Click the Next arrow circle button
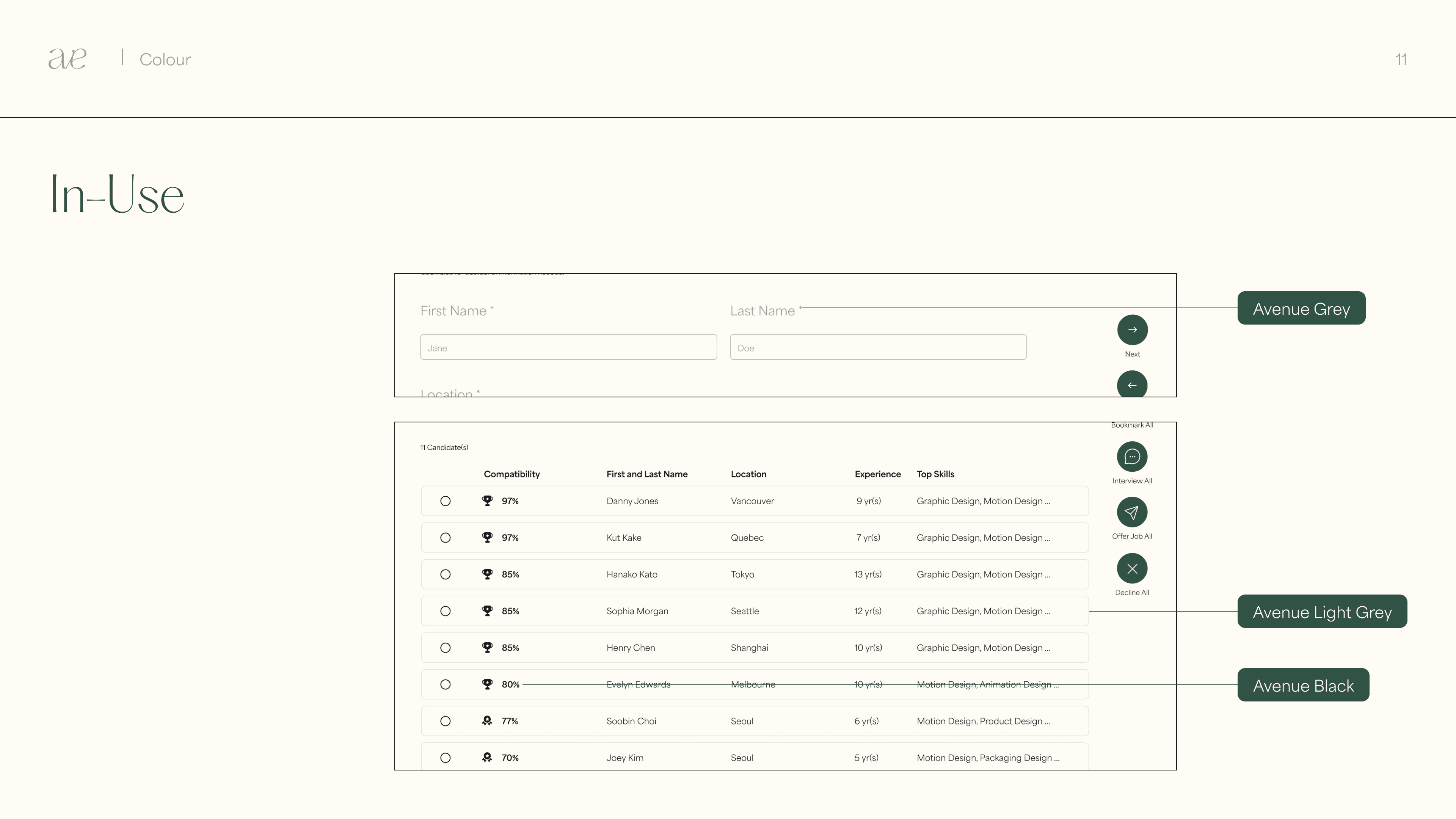The height and width of the screenshot is (819, 1456). coord(1132,329)
